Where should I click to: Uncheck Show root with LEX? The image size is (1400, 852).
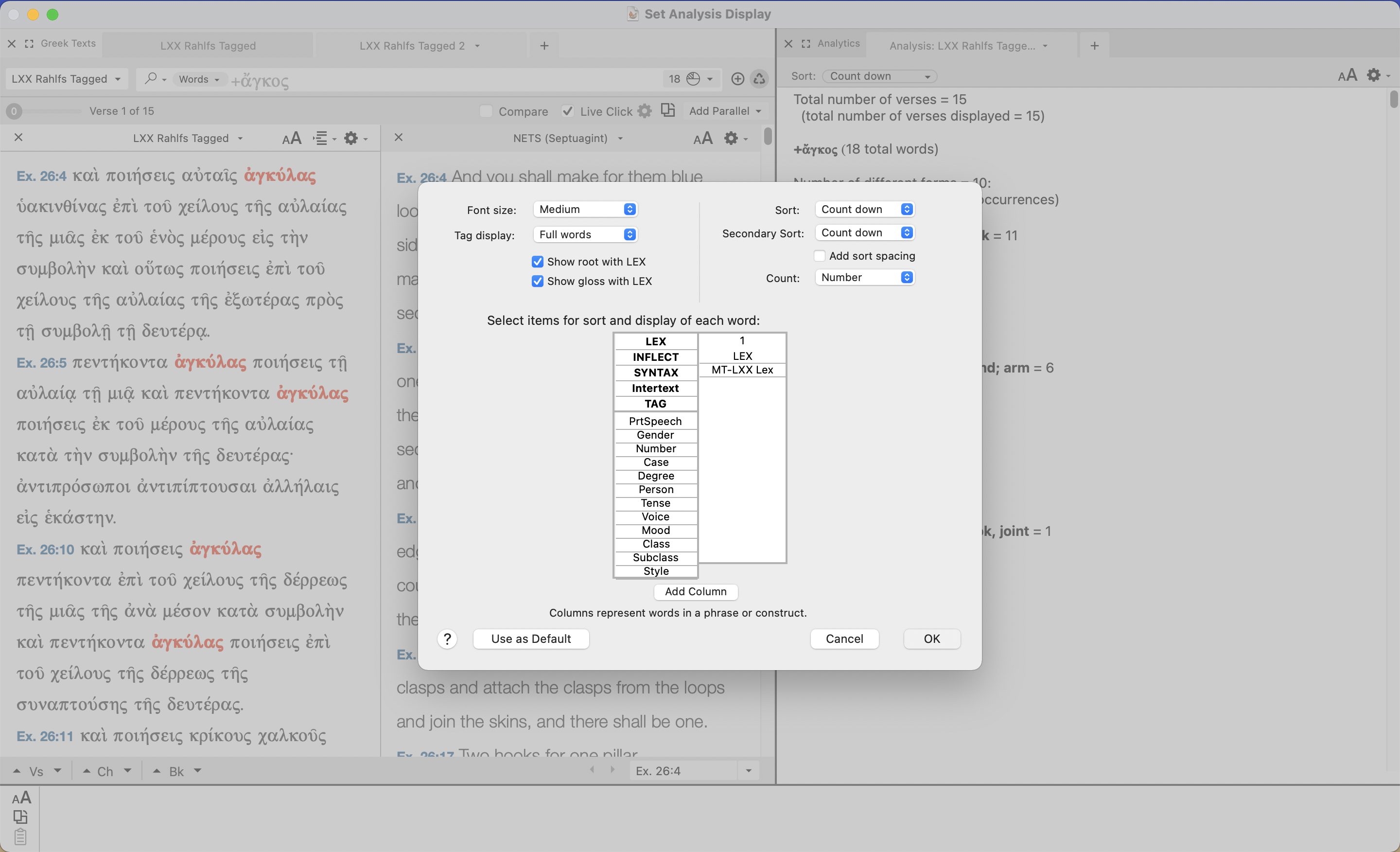[537, 262]
